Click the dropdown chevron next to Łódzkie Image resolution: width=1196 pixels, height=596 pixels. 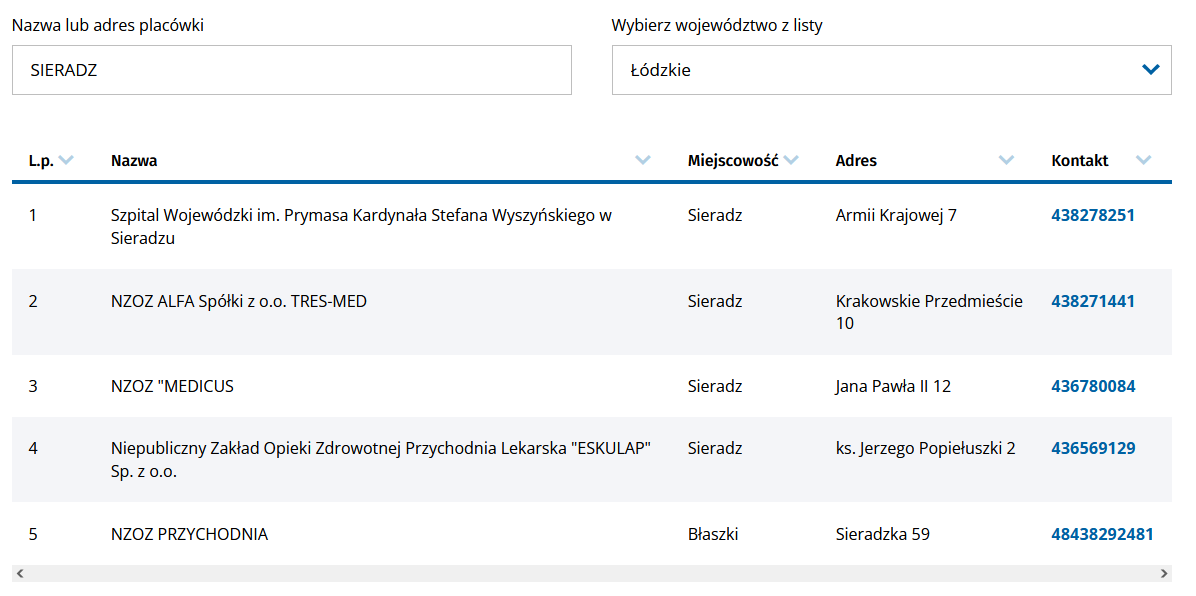click(x=1150, y=70)
